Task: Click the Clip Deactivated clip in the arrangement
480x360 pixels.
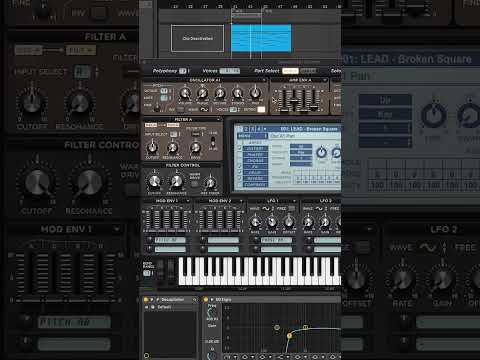Action: (x=198, y=38)
